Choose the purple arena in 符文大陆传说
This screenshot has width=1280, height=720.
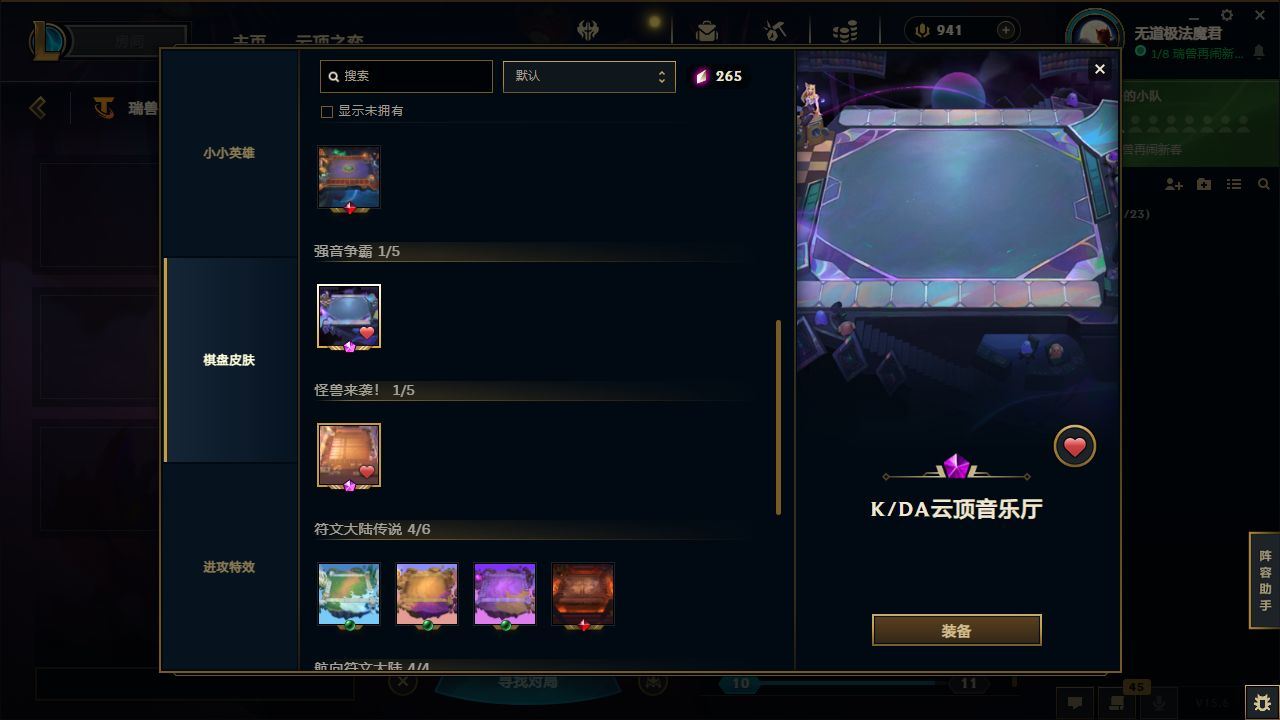505,594
